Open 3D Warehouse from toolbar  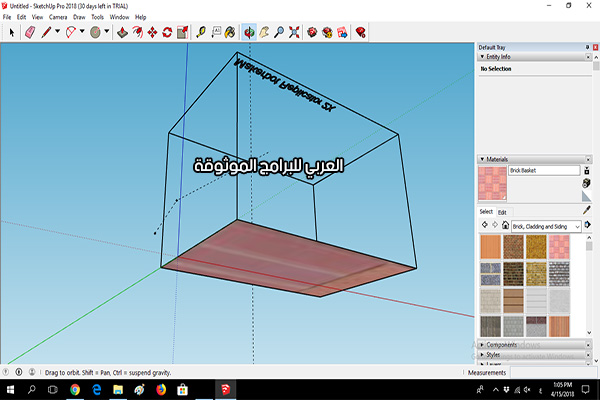[x=312, y=33]
